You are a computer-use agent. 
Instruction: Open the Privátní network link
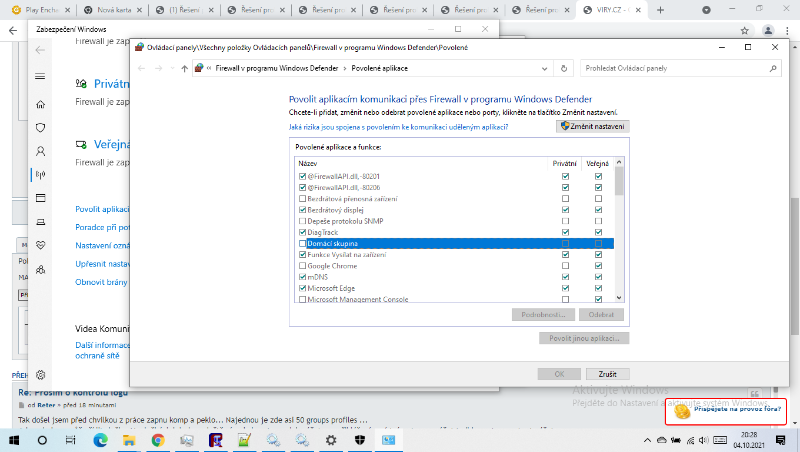112,84
